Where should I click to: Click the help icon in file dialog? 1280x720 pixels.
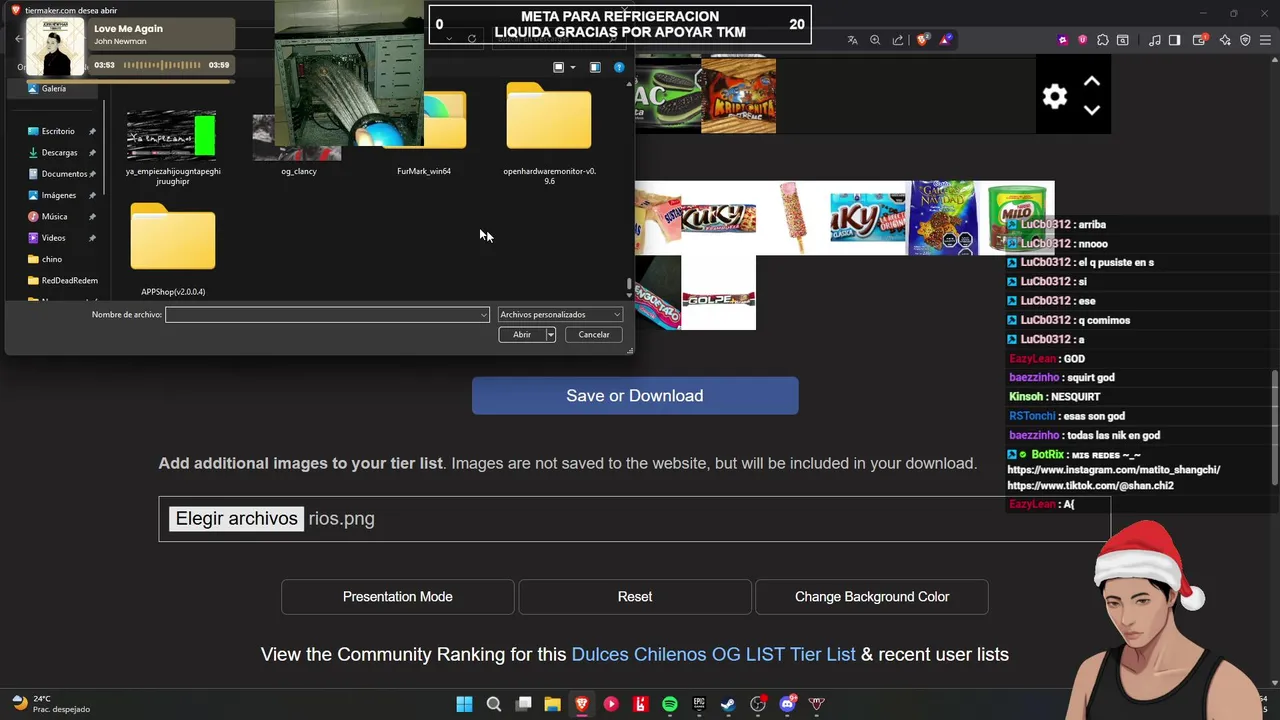click(619, 67)
